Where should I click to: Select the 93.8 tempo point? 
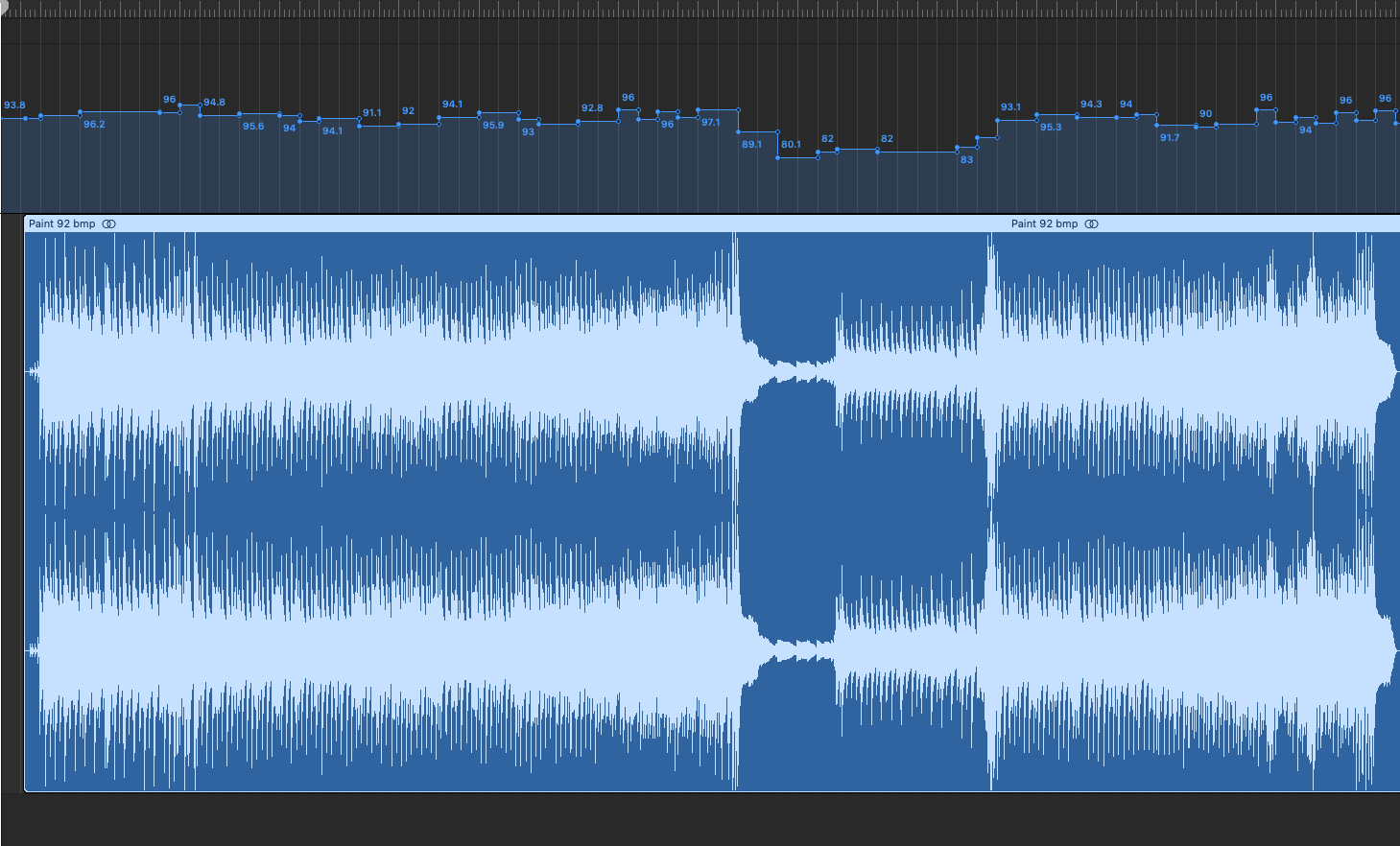click(14, 106)
